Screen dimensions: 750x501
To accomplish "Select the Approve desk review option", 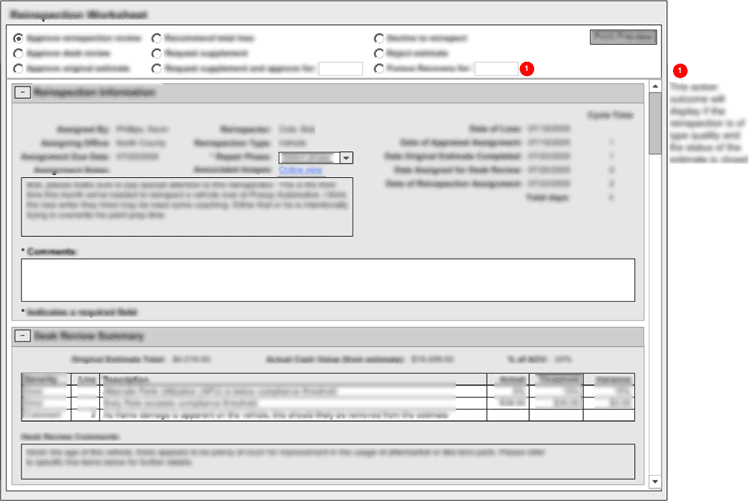I will coord(19,53).
